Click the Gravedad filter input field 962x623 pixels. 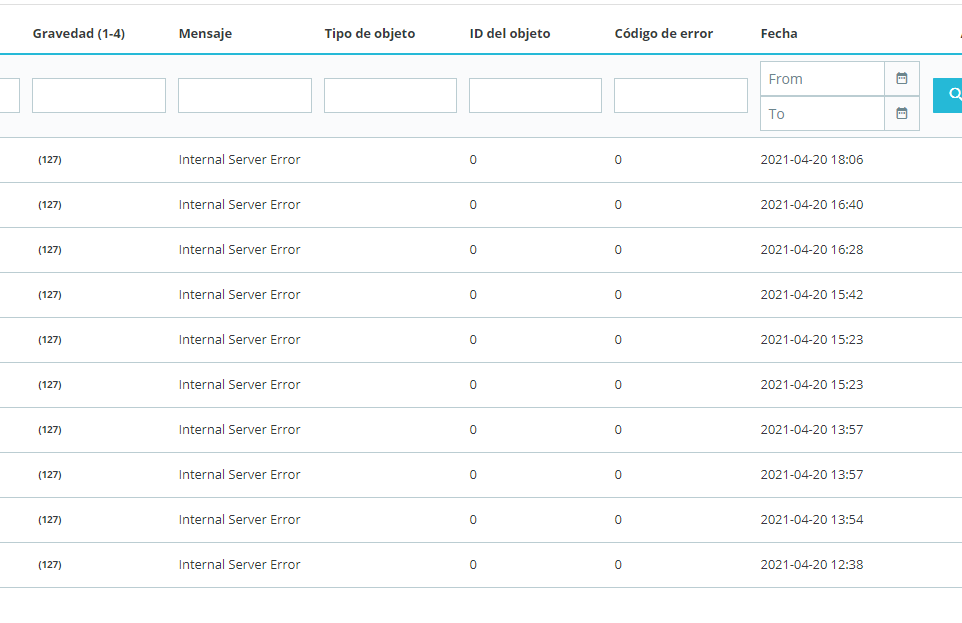click(99, 95)
